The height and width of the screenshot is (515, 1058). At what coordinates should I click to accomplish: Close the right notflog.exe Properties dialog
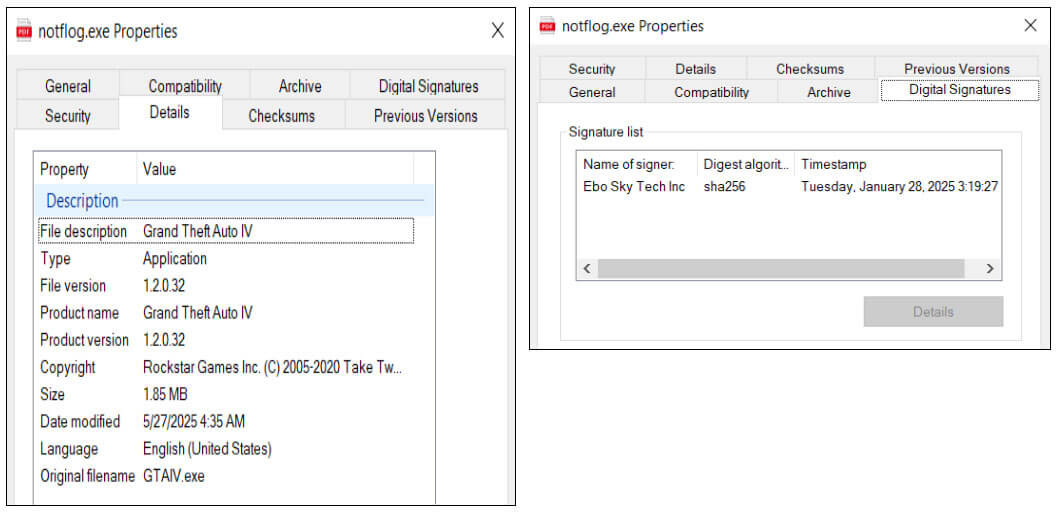point(1030,26)
